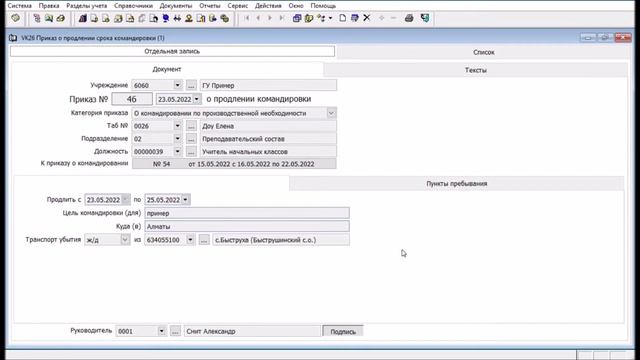Click the blank new document toolbar icon

(x=342, y=18)
